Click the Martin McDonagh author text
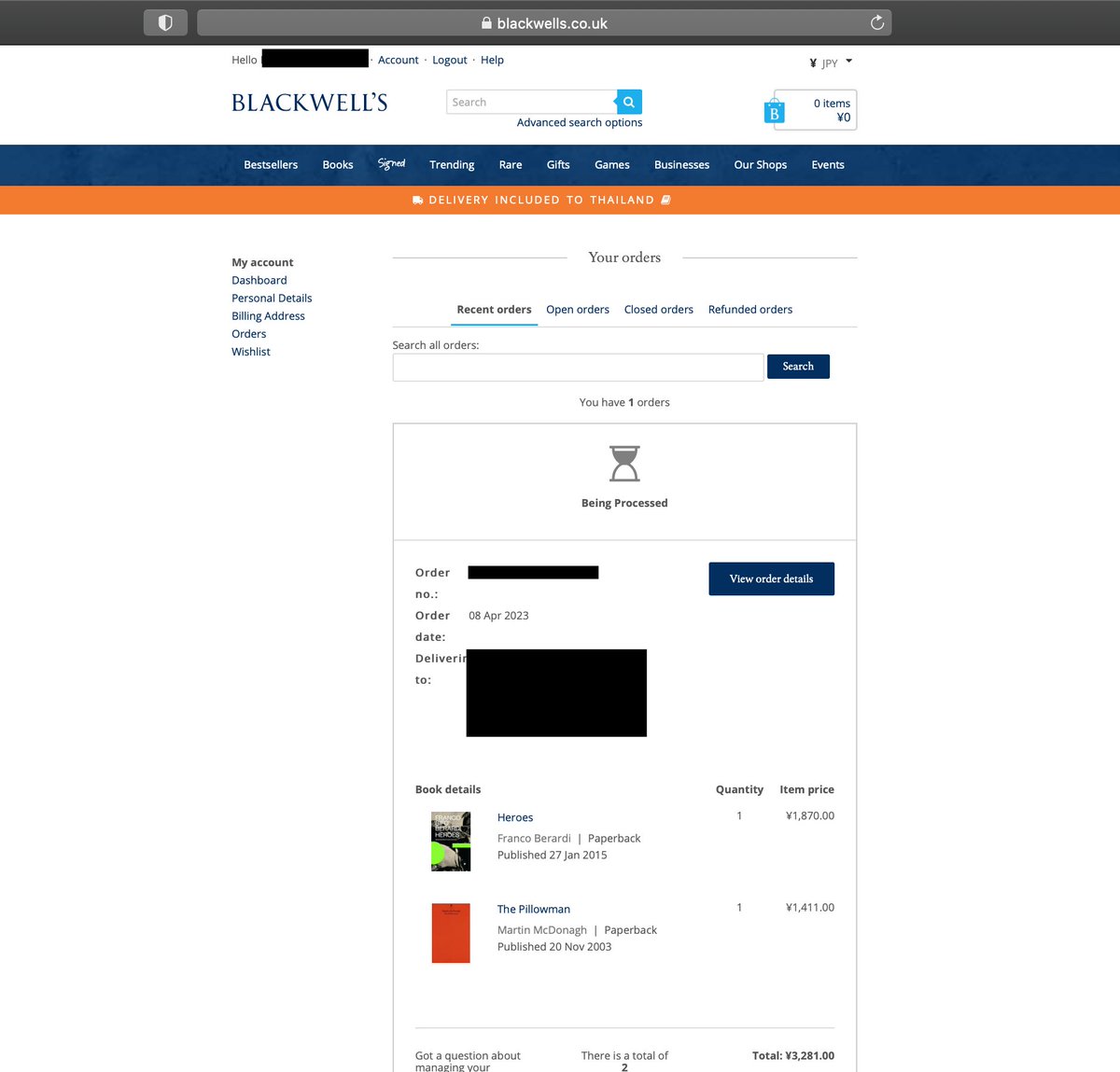1120x1072 pixels. tap(542, 929)
